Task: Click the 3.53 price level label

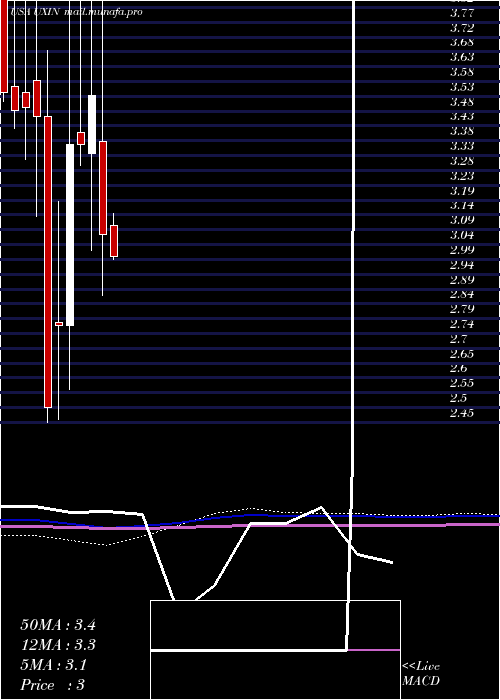Action: coord(462,87)
